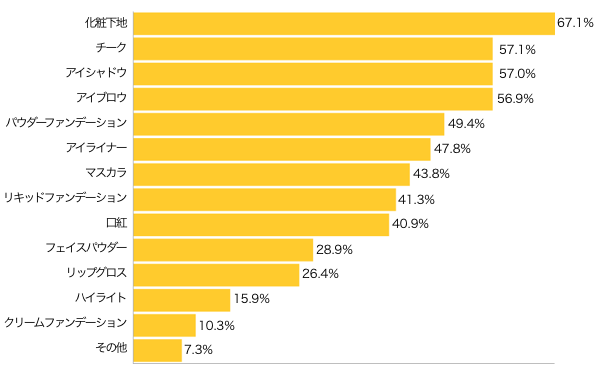Select the ハイライト bar

(182, 300)
